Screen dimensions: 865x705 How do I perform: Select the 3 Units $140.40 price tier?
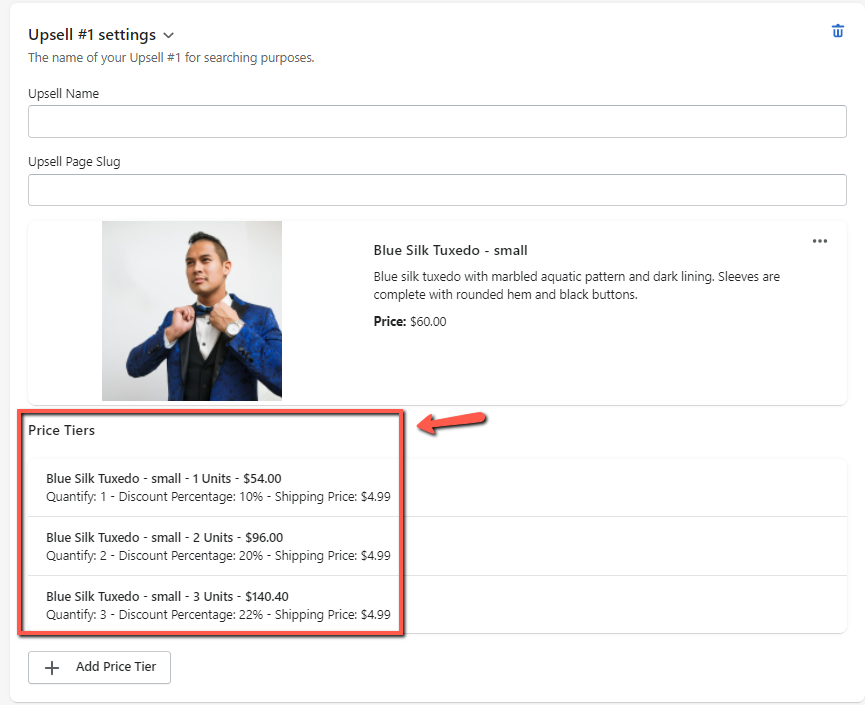click(167, 597)
